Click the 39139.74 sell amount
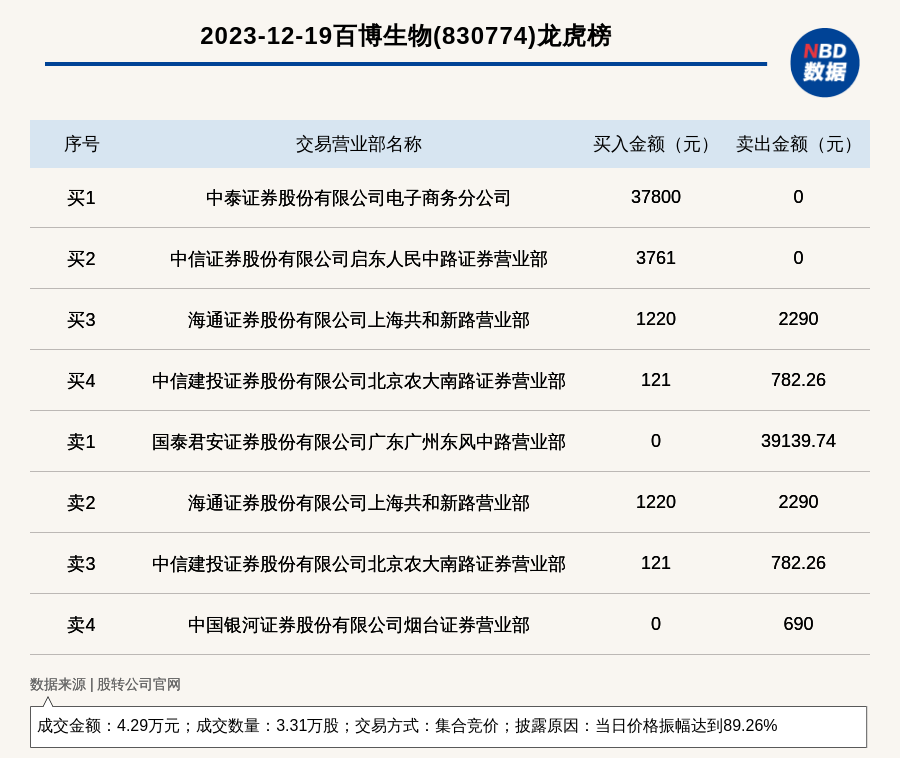Viewport: 900px width, 758px height. [798, 441]
